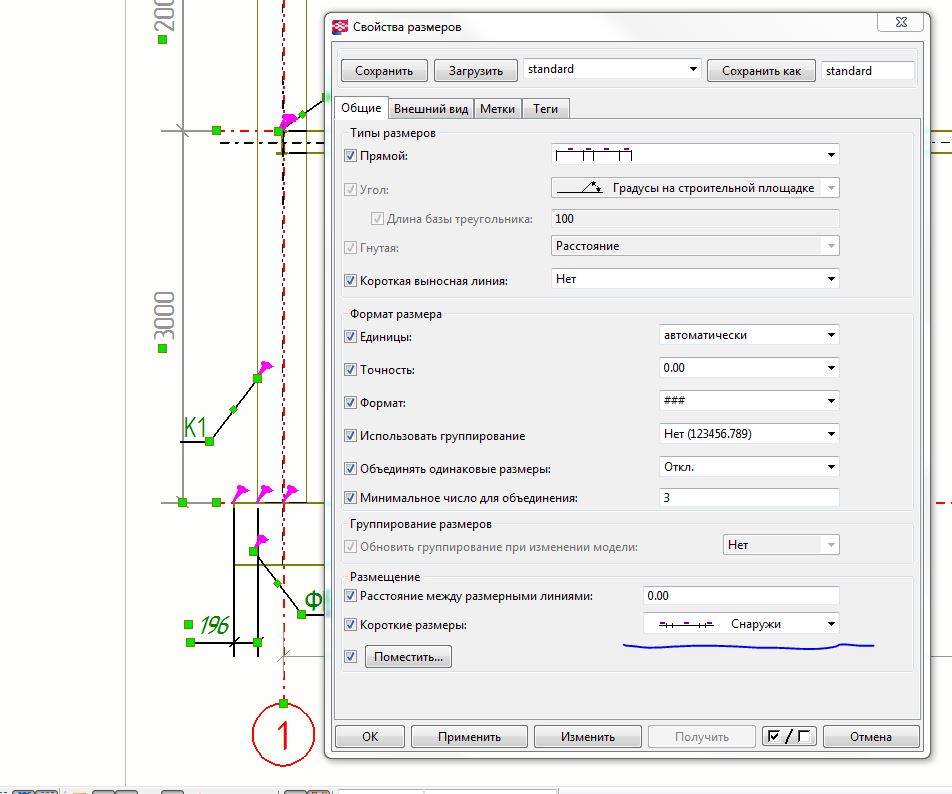Click the check all/none toggle button
952x794 pixels.
[x=788, y=737]
